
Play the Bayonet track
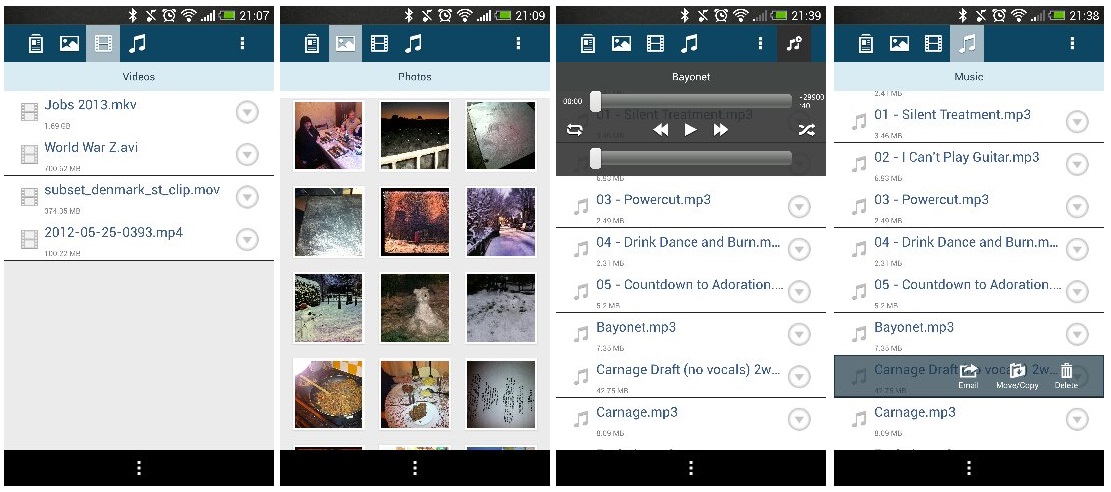coord(690,130)
